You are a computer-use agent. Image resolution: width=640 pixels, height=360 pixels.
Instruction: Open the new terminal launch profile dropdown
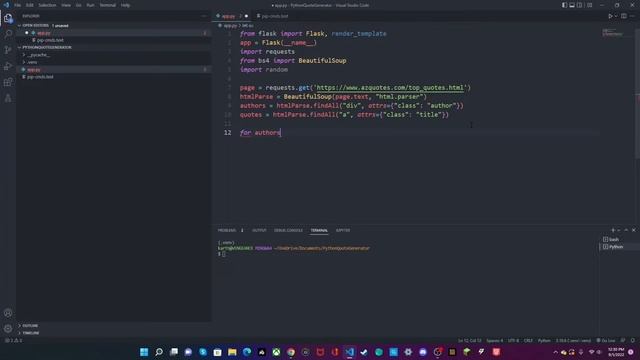point(619,230)
